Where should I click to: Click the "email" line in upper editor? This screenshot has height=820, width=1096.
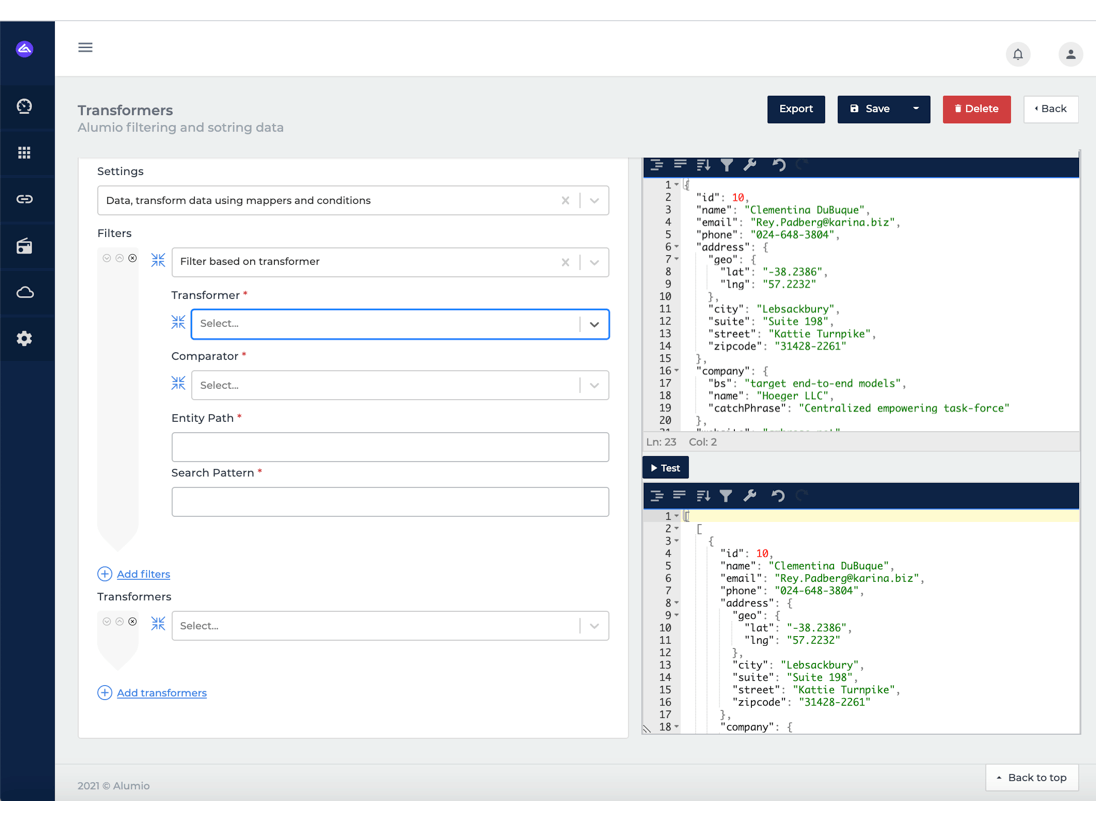798,222
